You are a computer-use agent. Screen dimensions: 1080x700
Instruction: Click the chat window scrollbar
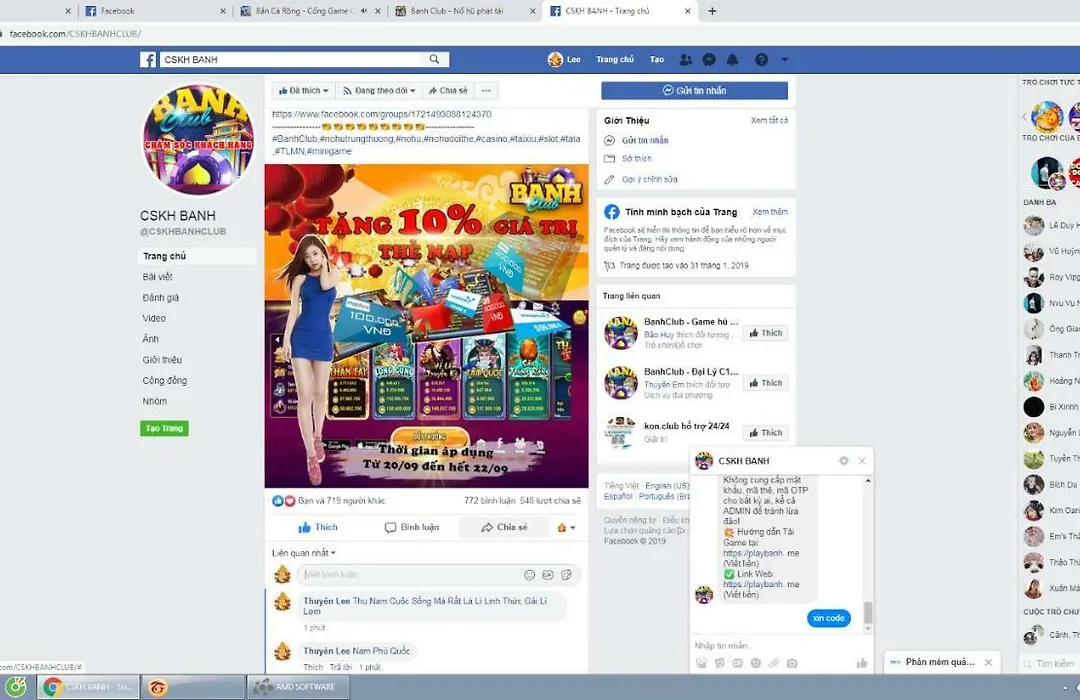(868, 612)
